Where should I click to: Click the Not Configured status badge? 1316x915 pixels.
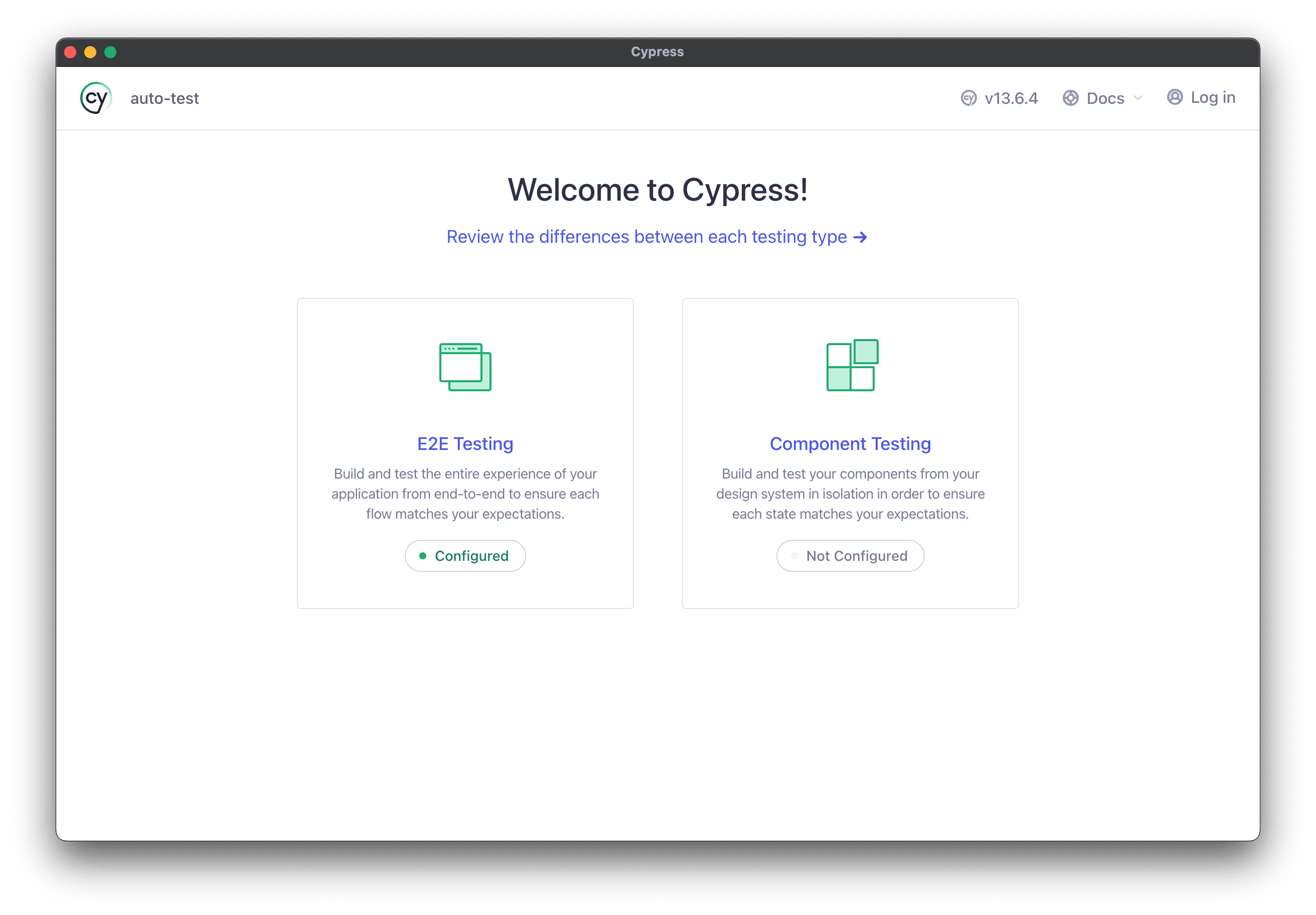tap(851, 555)
